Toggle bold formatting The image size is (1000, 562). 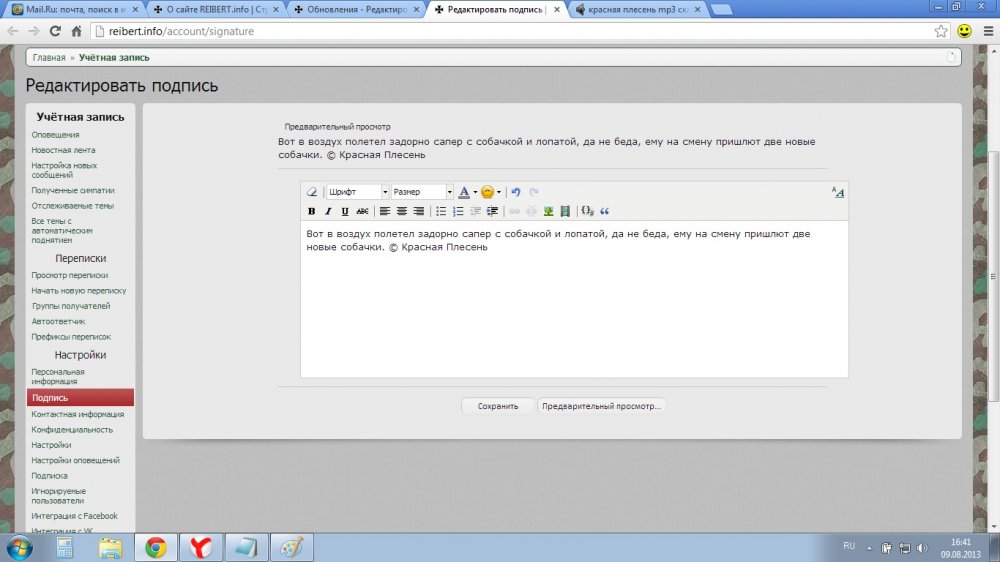tap(311, 211)
